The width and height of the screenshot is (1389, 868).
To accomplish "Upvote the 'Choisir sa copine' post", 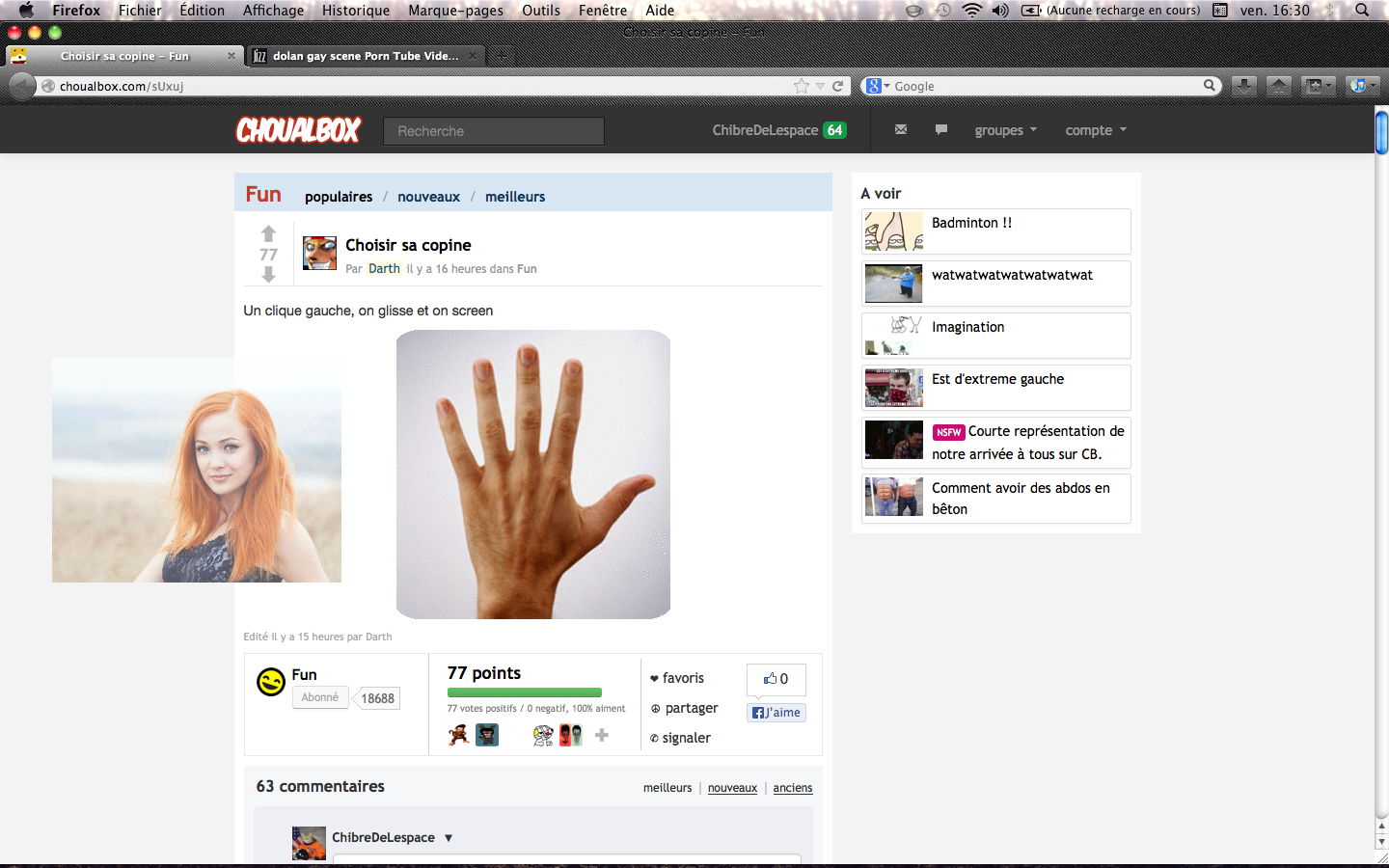I will click(x=268, y=233).
